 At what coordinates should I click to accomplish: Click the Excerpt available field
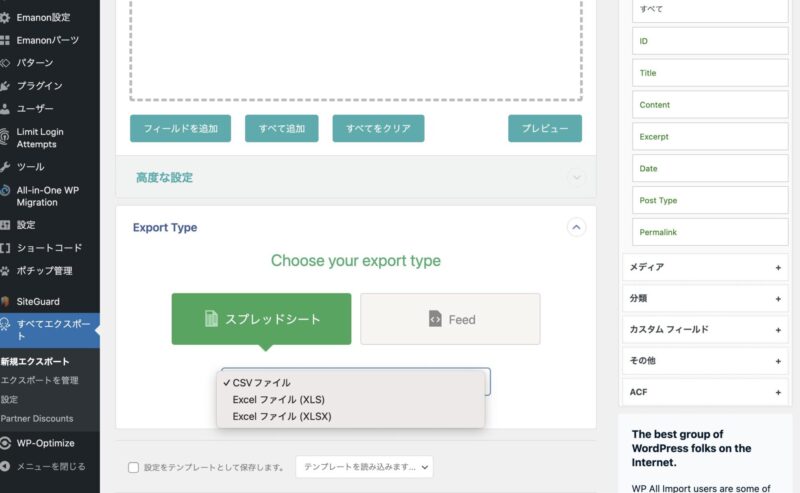tap(710, 137)
